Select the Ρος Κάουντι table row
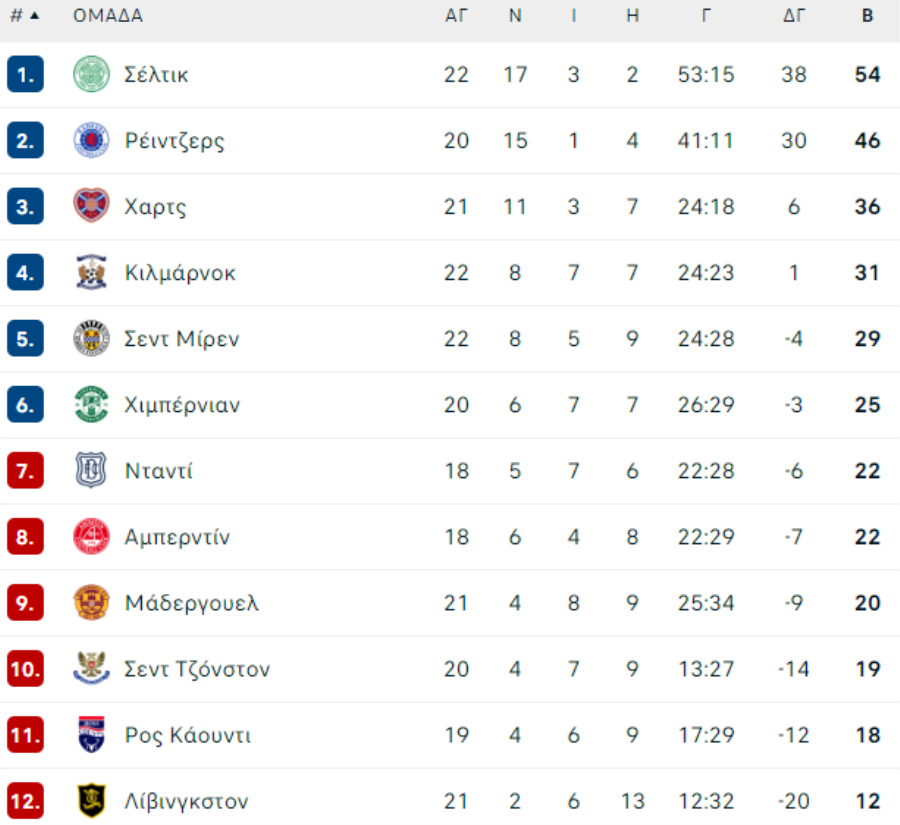The height and width of the screenshot is (825, 900). coord(450,735)
